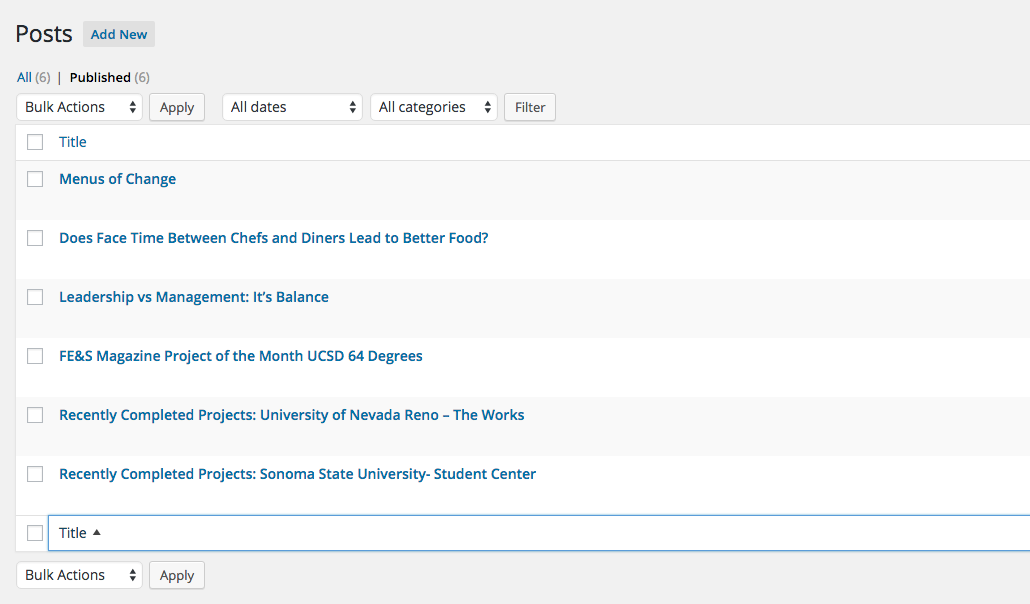Toggle the footer select-all checkbox
The image size is (1030, 604).
point(35,533)
